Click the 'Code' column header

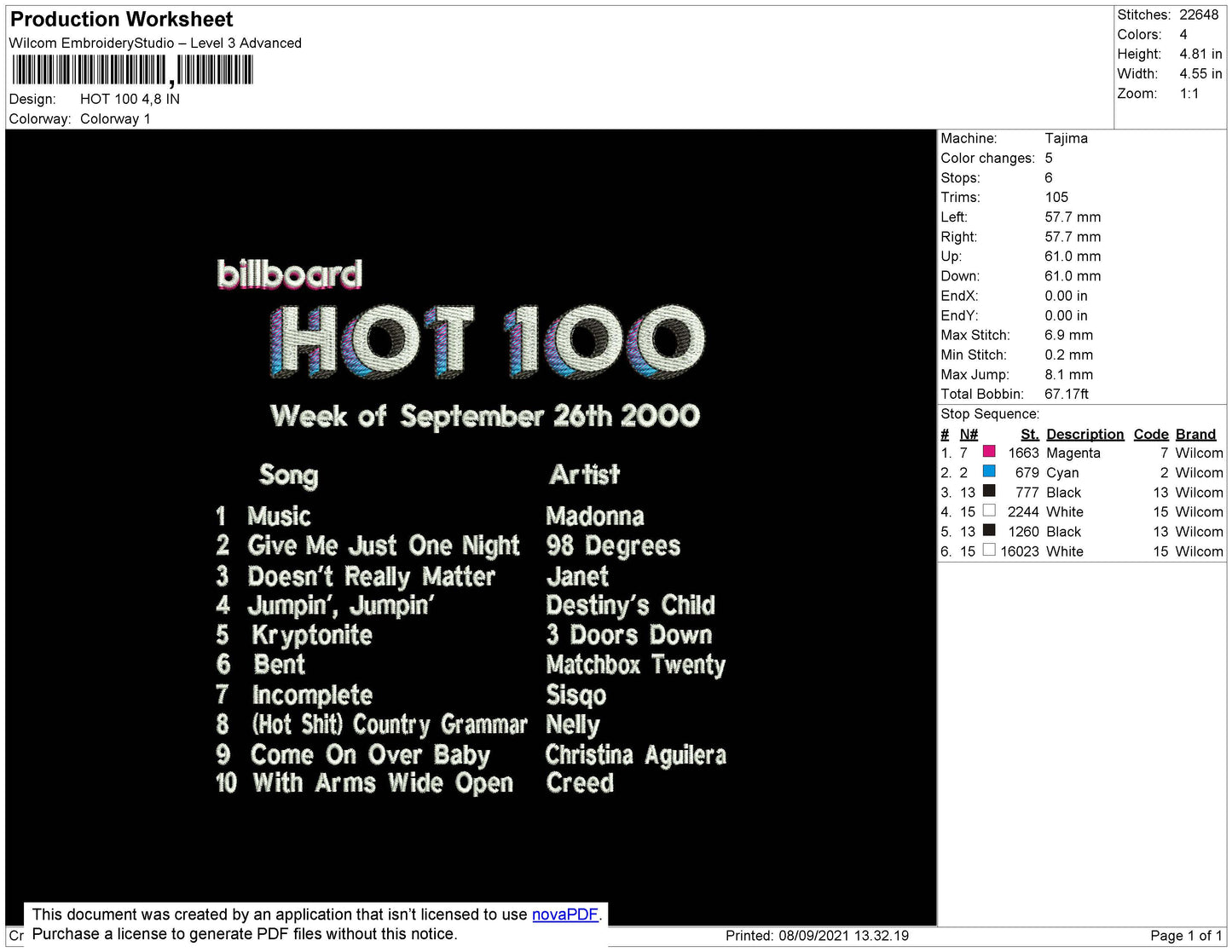1151,434
